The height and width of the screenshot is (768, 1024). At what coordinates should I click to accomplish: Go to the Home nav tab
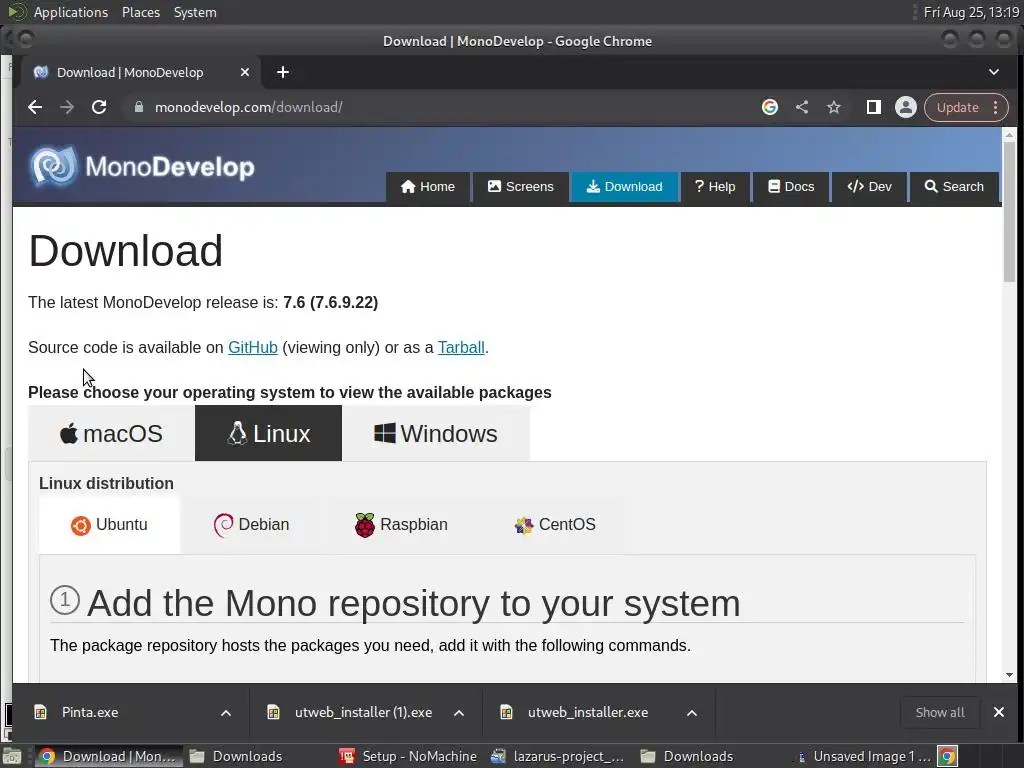tap(428, 187)
